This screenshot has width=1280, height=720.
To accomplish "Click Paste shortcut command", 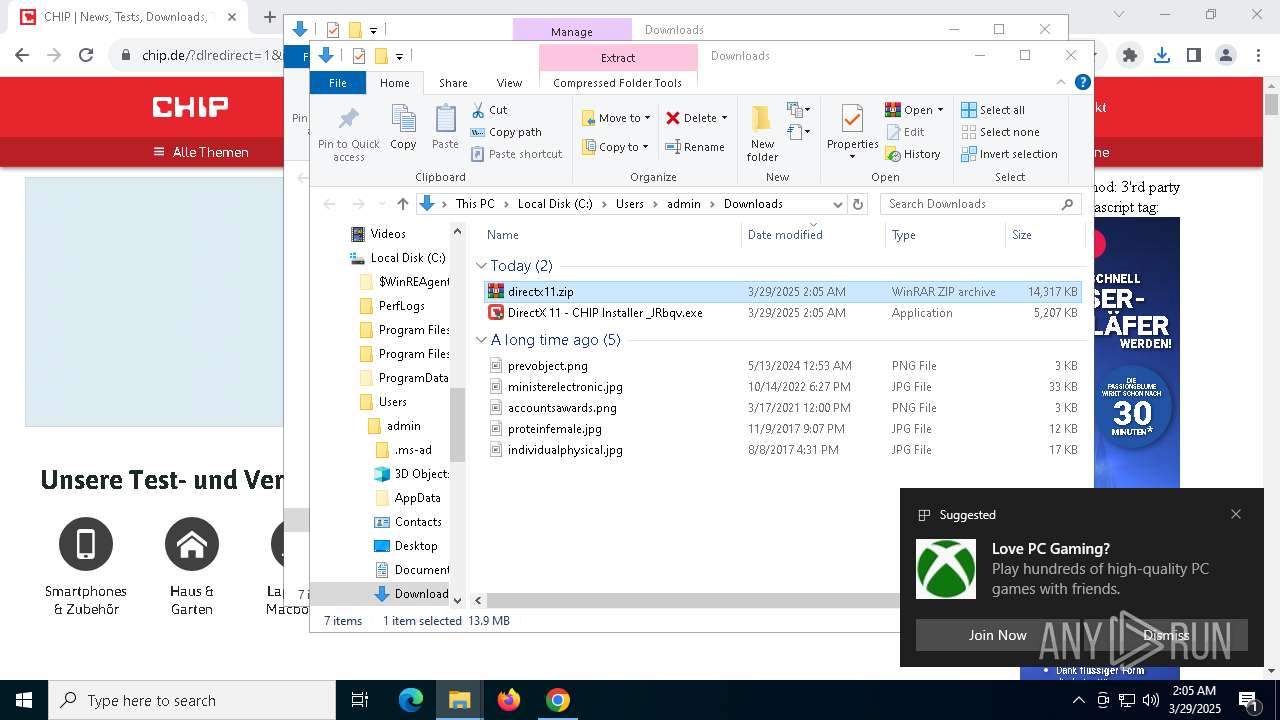I will [516, 154].
